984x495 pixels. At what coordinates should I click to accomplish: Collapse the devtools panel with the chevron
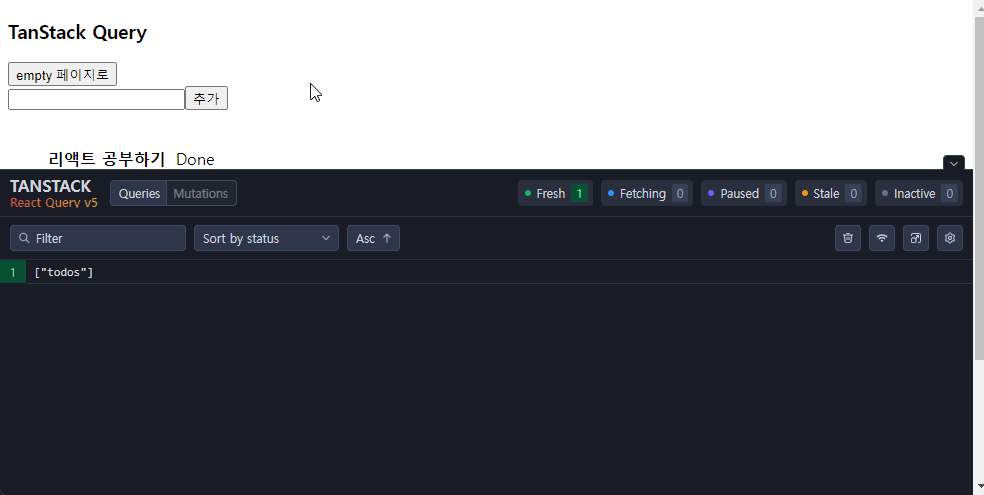953,163
